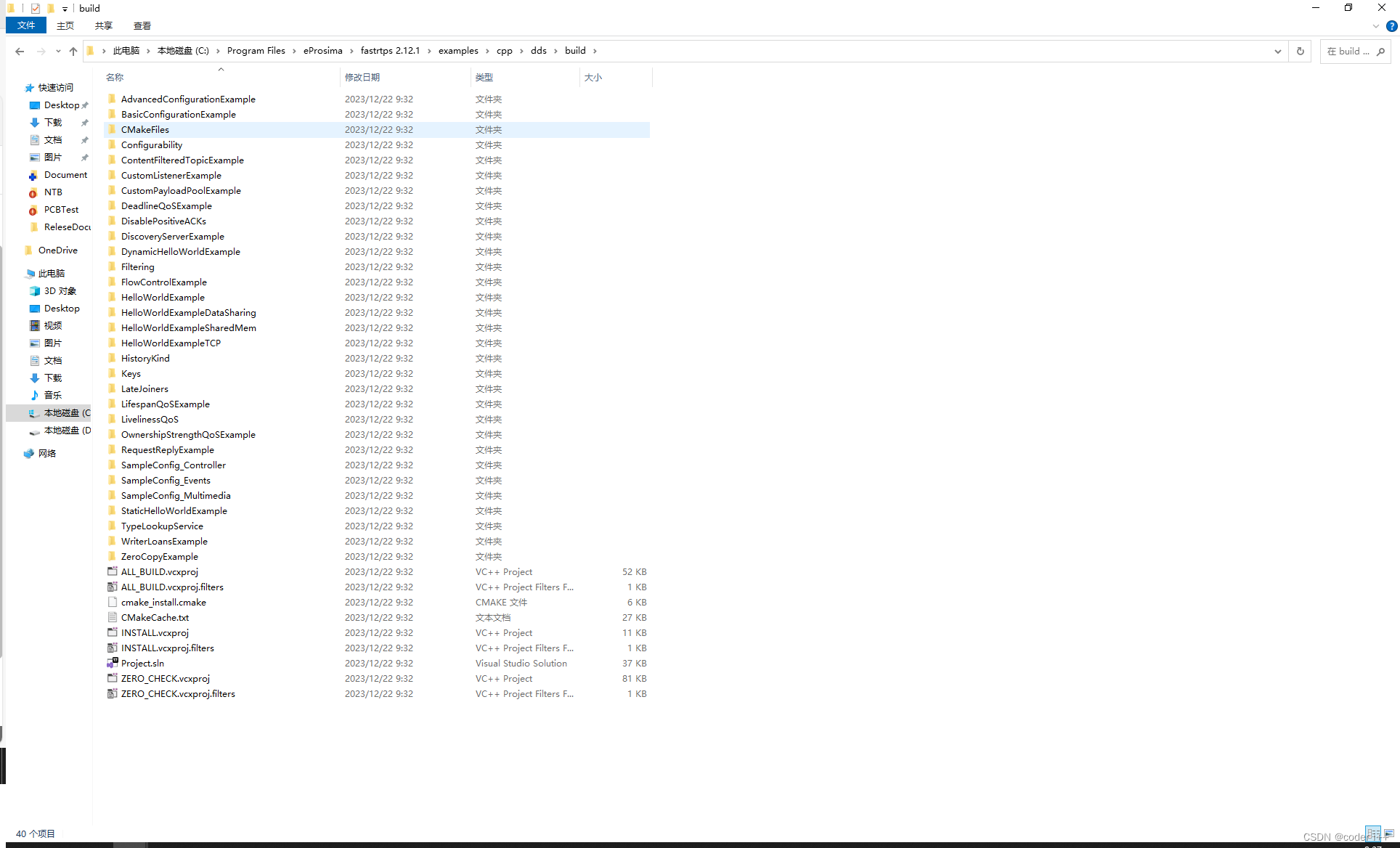Sort by Name (名称) column header

(115, 77)
